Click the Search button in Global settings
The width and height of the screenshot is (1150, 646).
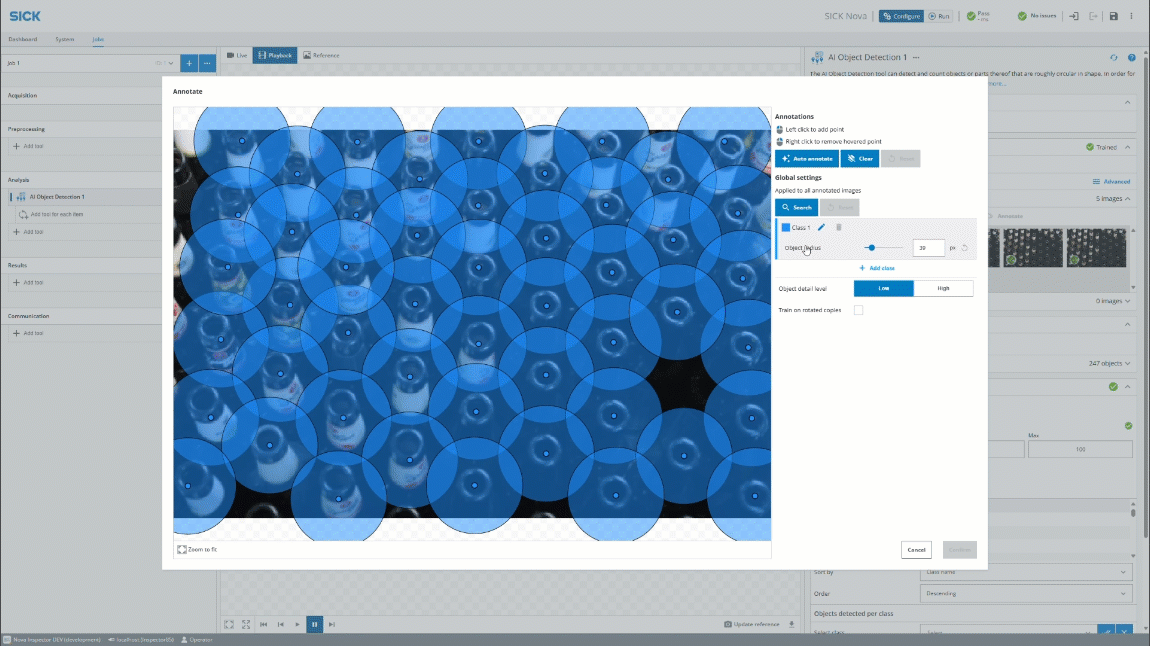click(797, 207)
